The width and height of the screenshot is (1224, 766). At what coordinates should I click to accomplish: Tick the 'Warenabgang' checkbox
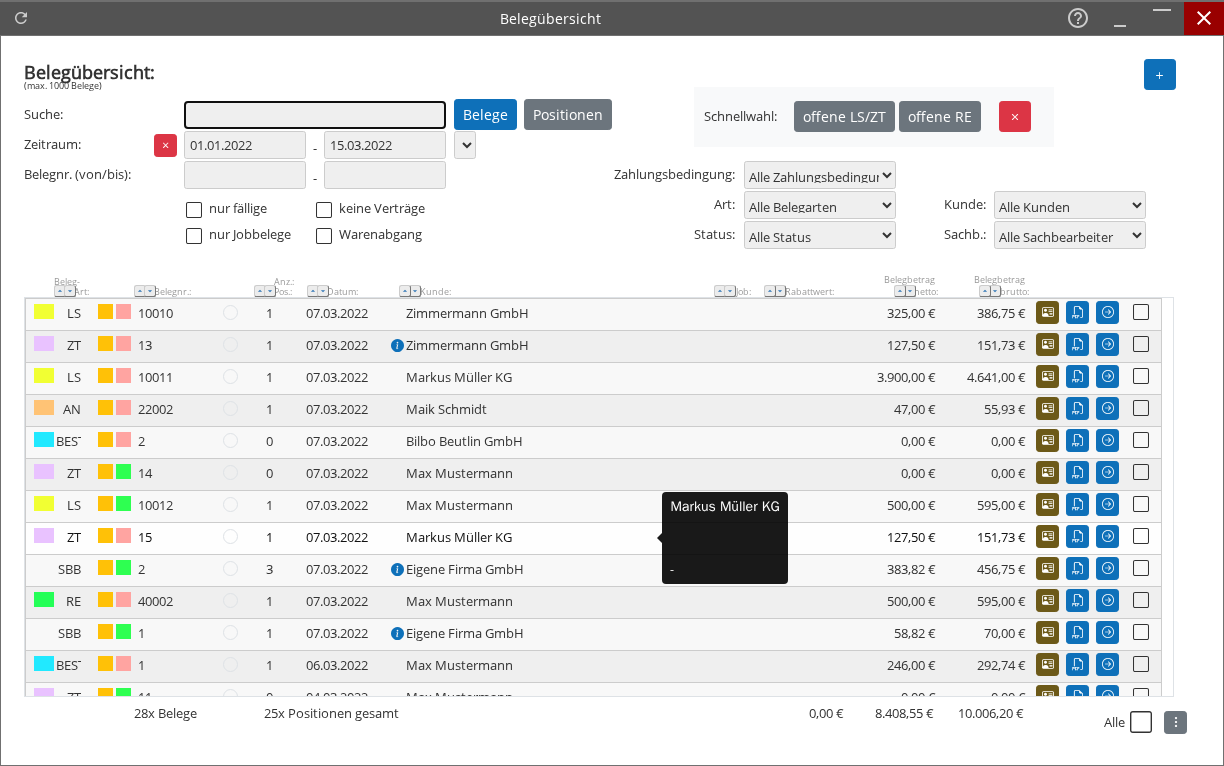324,235
